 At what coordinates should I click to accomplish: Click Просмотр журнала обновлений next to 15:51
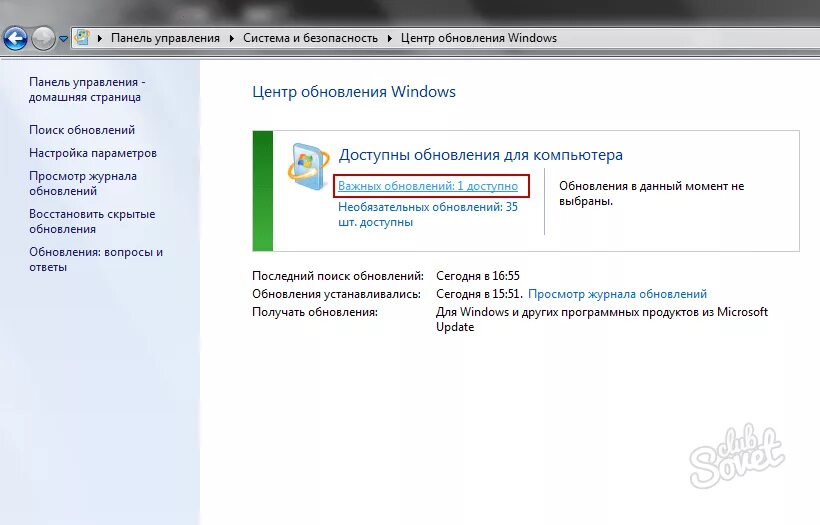pyautogui.click(x=617, y=294)
